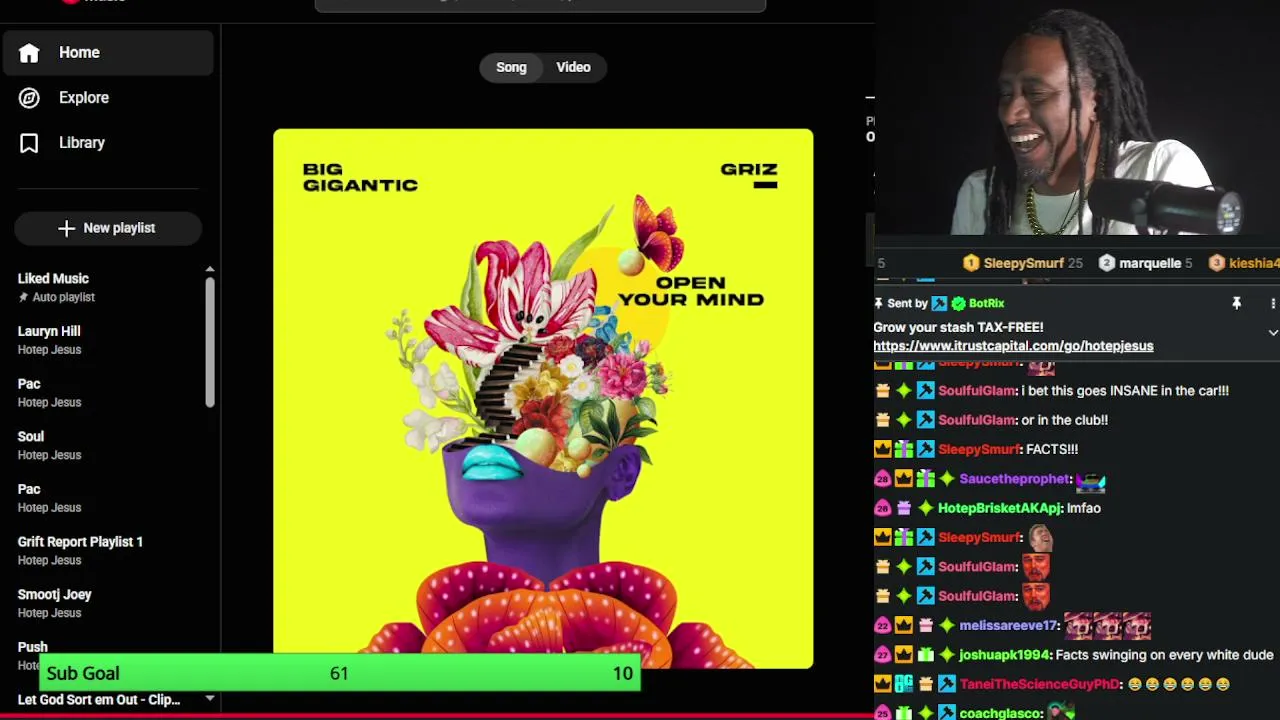Open the Soul playlist
The image size is (1280, 720).
(31, 437)
